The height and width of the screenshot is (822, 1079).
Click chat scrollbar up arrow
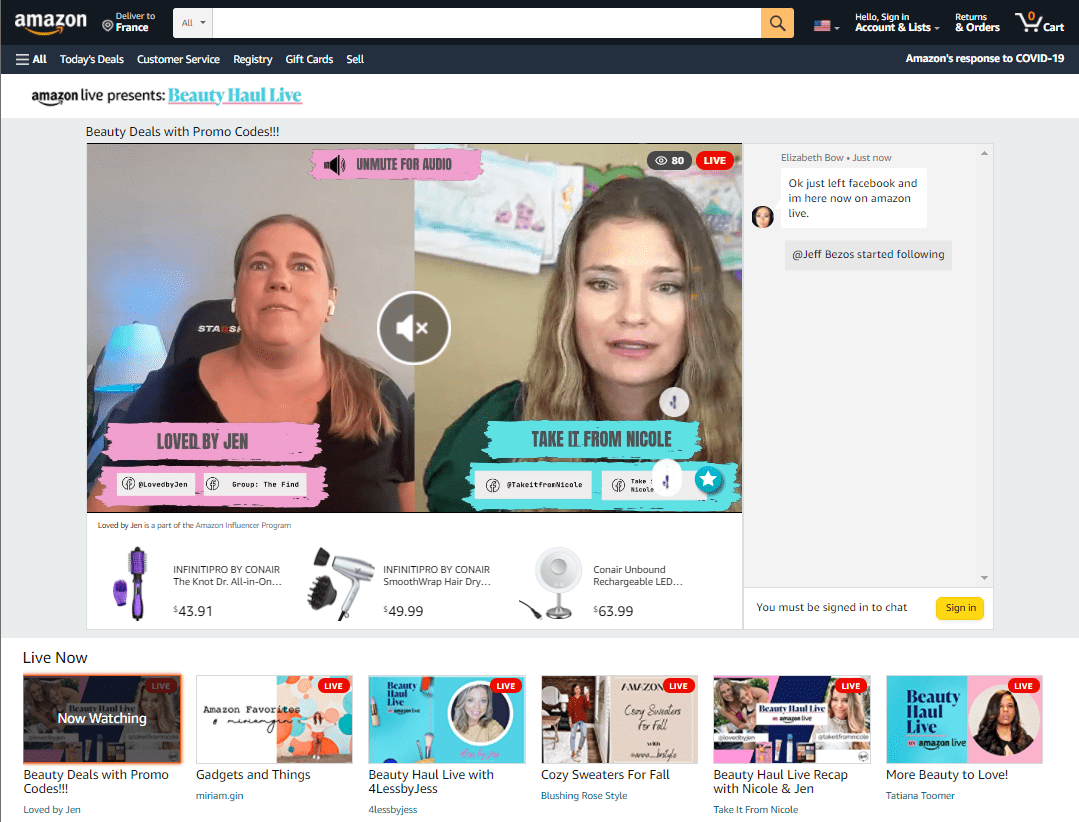pos(984,153)
